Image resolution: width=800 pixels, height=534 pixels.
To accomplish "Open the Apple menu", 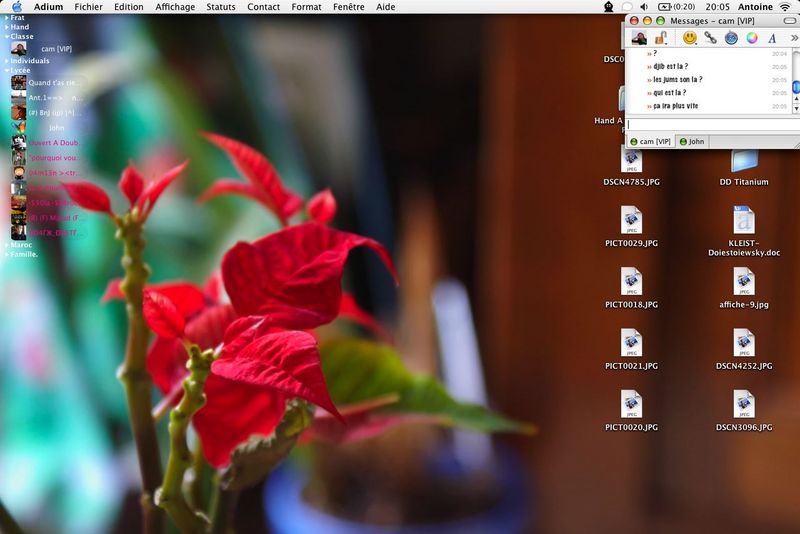I will point(17,7).
